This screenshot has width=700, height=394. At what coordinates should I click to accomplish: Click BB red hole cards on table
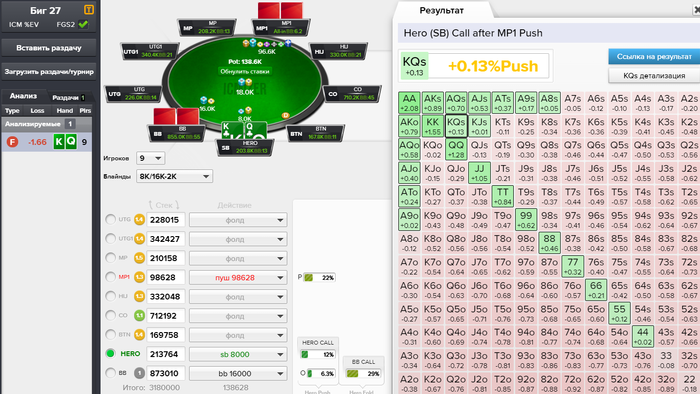coord(176,116)
